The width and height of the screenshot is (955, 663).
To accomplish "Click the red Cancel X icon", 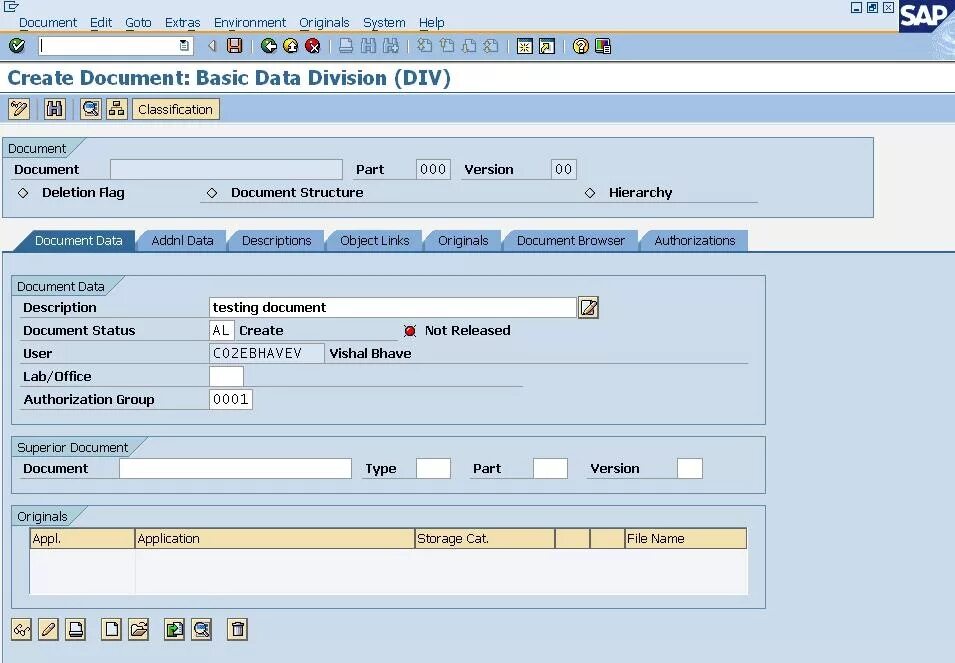I will pos(312,46).
